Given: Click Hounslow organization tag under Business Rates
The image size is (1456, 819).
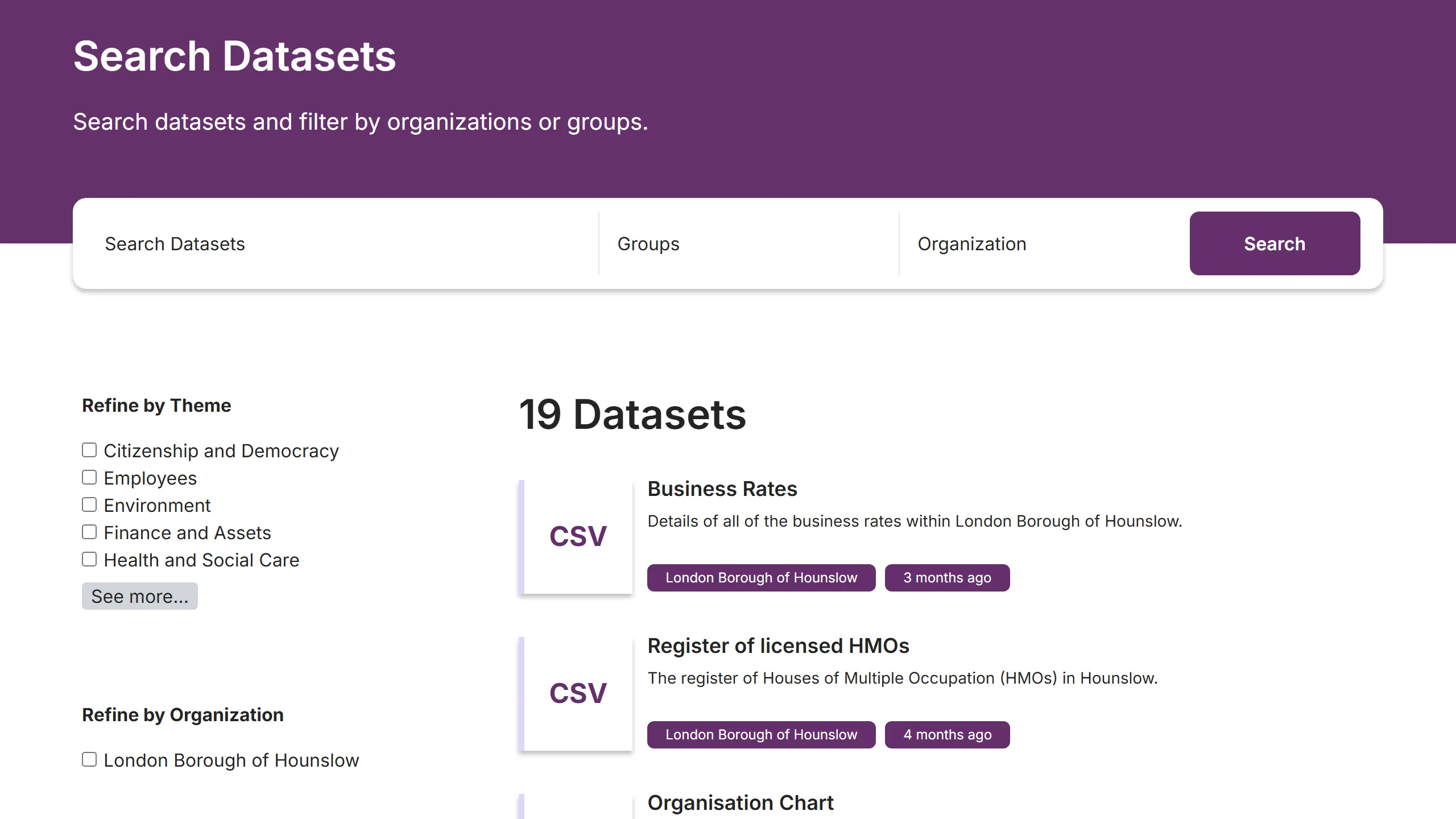Looking at the screenshot, I should pos(761,578).
